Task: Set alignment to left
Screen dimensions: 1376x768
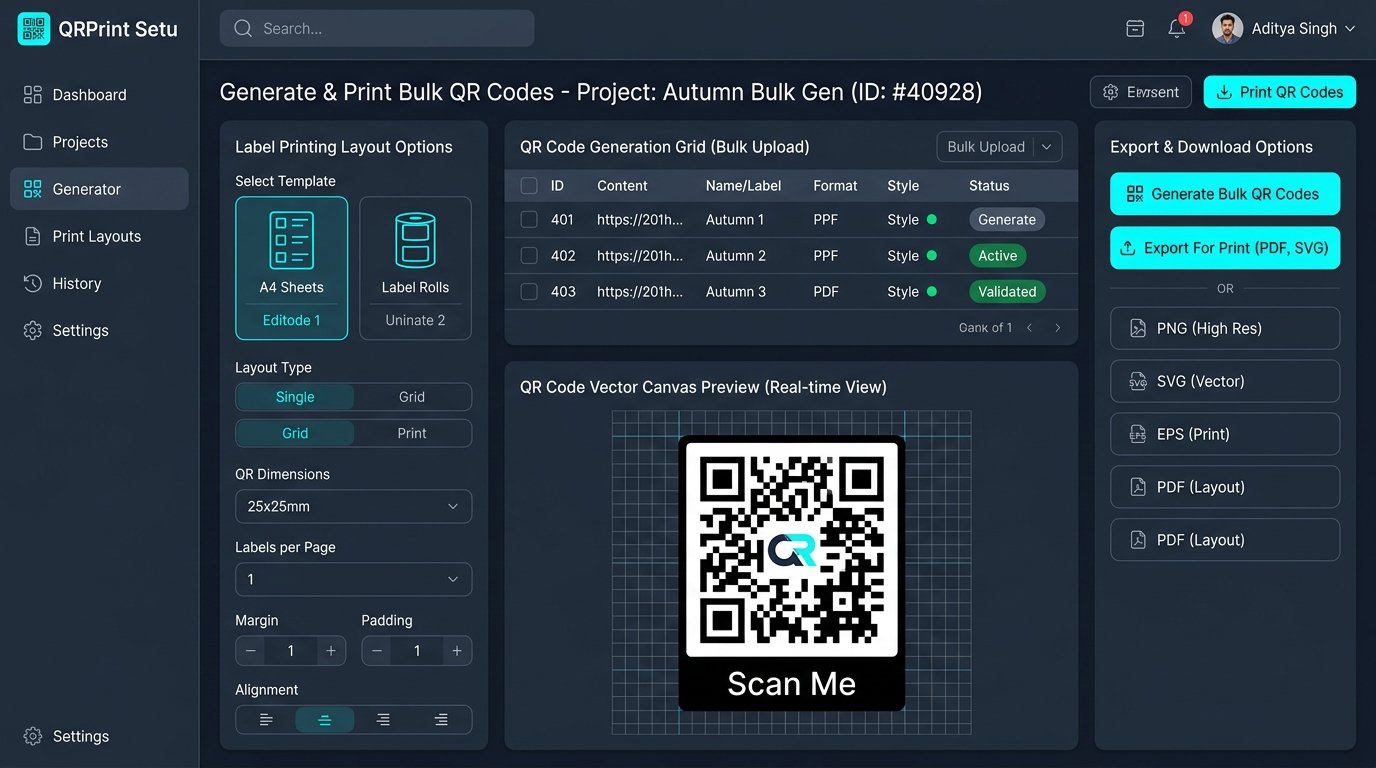Action: 266,720
